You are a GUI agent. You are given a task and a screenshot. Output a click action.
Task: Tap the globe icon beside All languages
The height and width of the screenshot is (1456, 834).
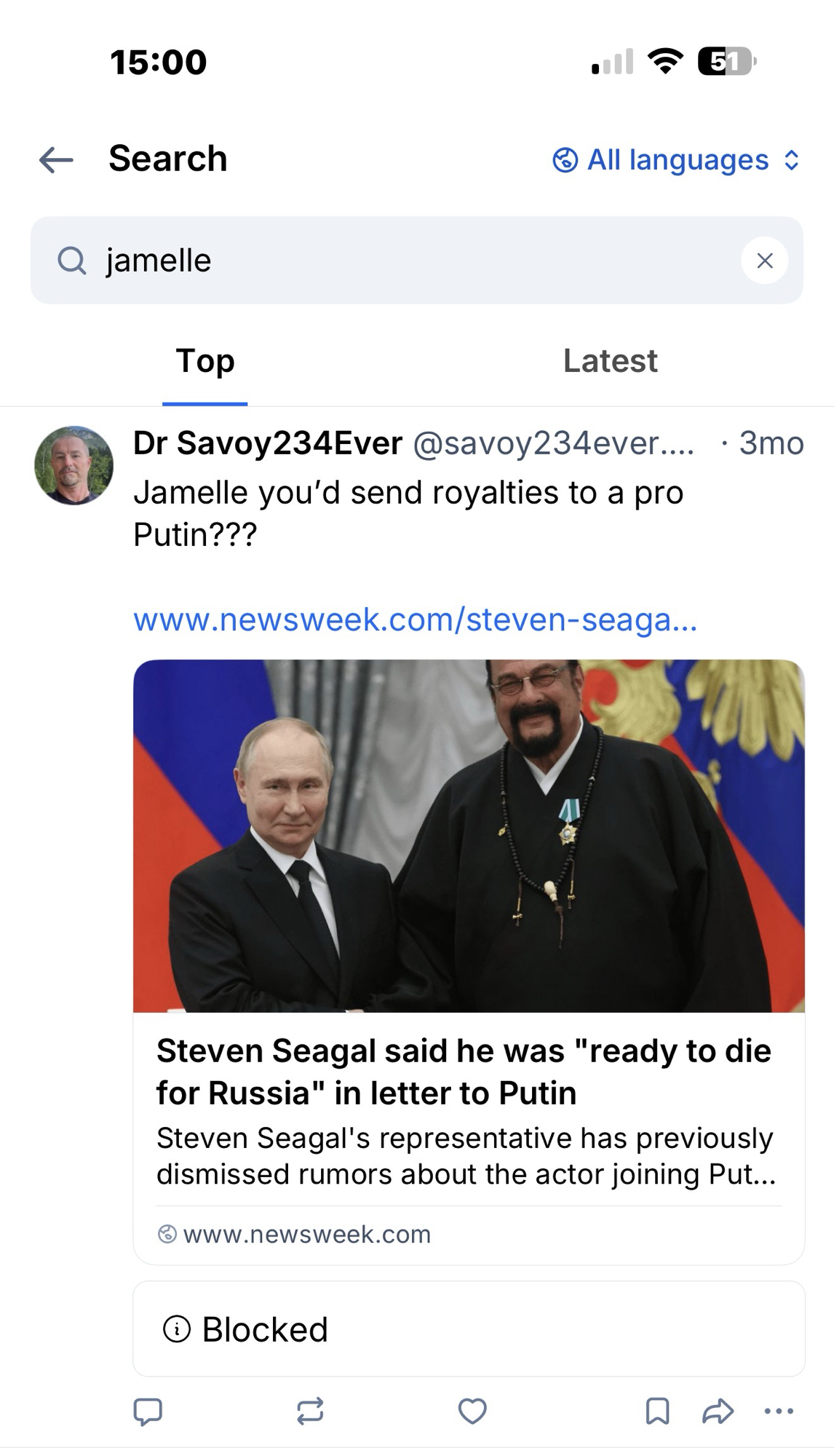[x=565, y=159]
